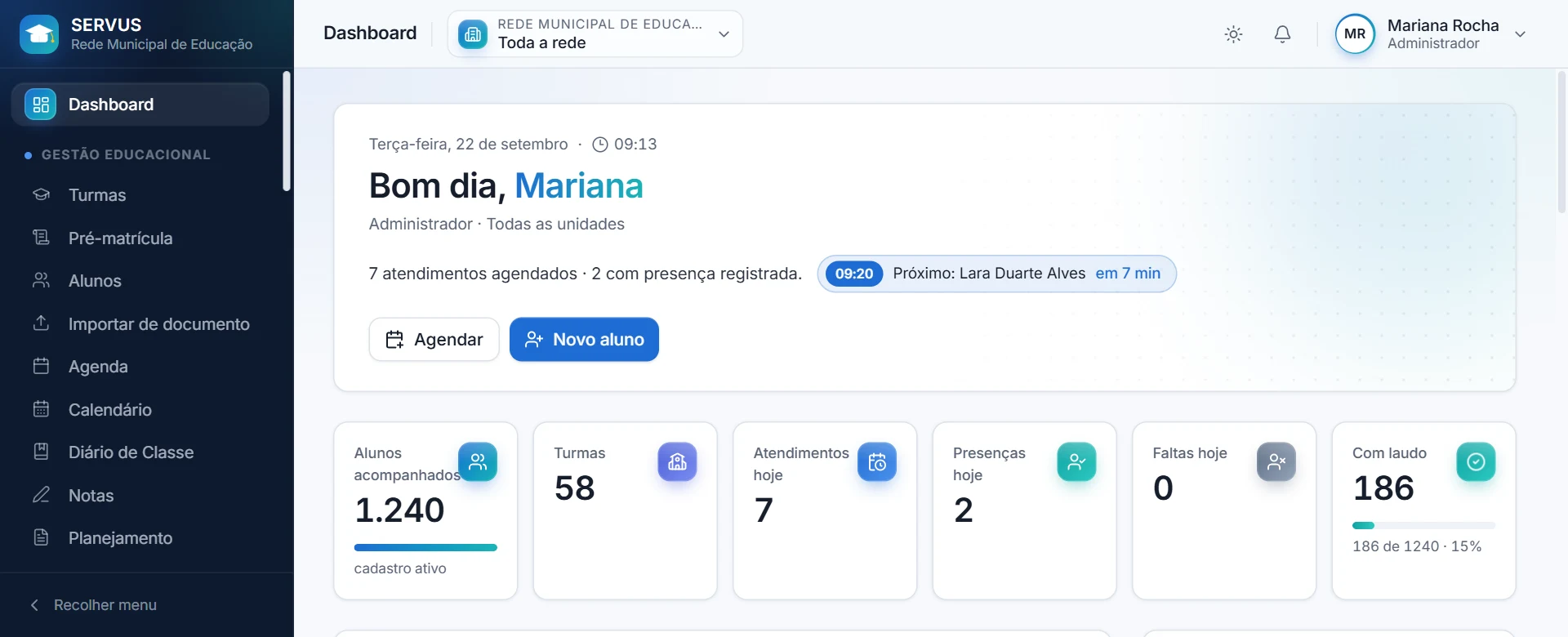
Task: Click the Importar de documento upload icon
Action: [41, 323]
